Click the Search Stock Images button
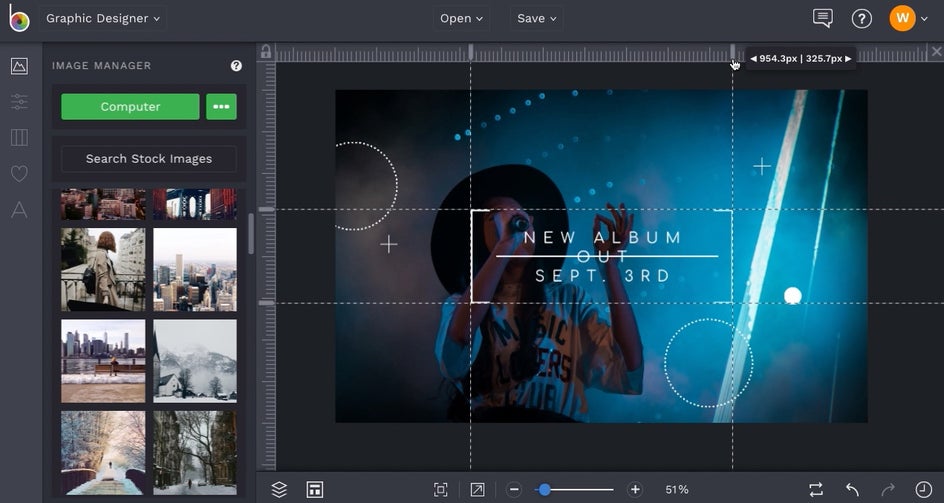Viewport: 944px width, 503px height. (x=149, y=159)
